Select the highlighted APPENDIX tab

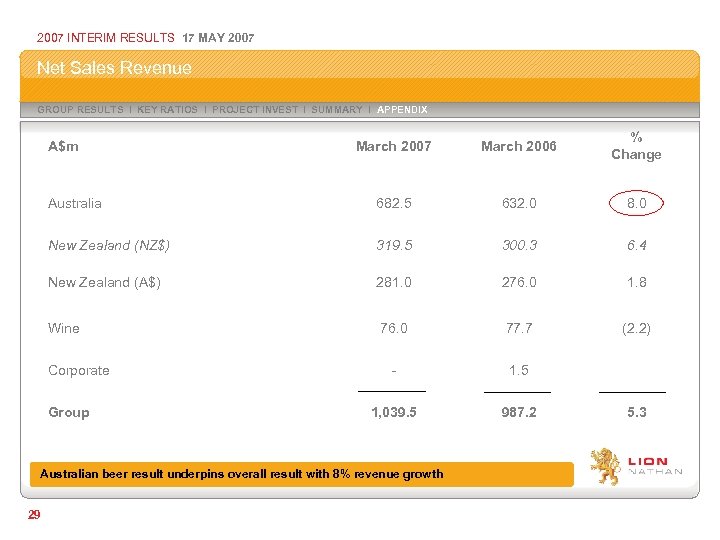pos(402,110)
